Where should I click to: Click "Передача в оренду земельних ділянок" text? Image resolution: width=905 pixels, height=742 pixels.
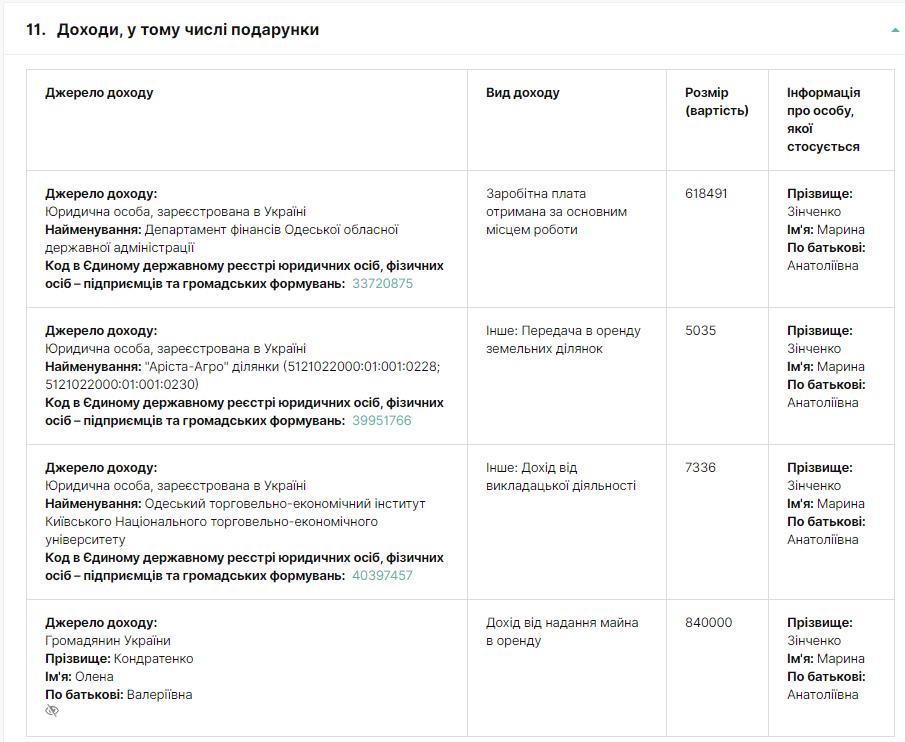(563, 340)
